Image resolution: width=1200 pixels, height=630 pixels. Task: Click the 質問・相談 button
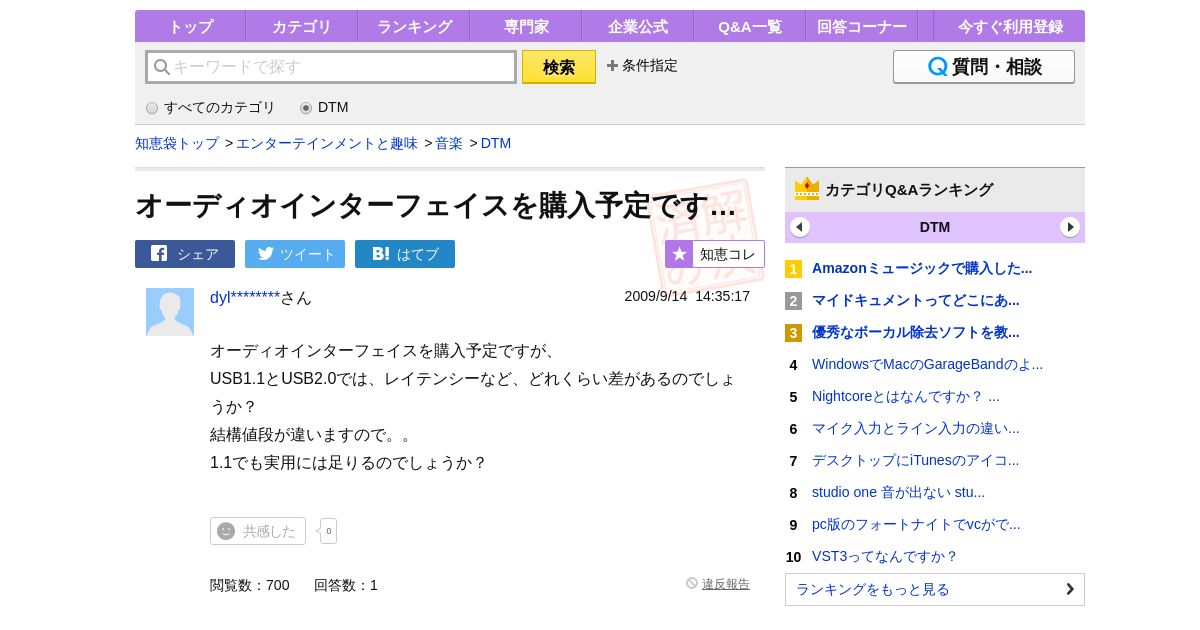tap(984, 67)
